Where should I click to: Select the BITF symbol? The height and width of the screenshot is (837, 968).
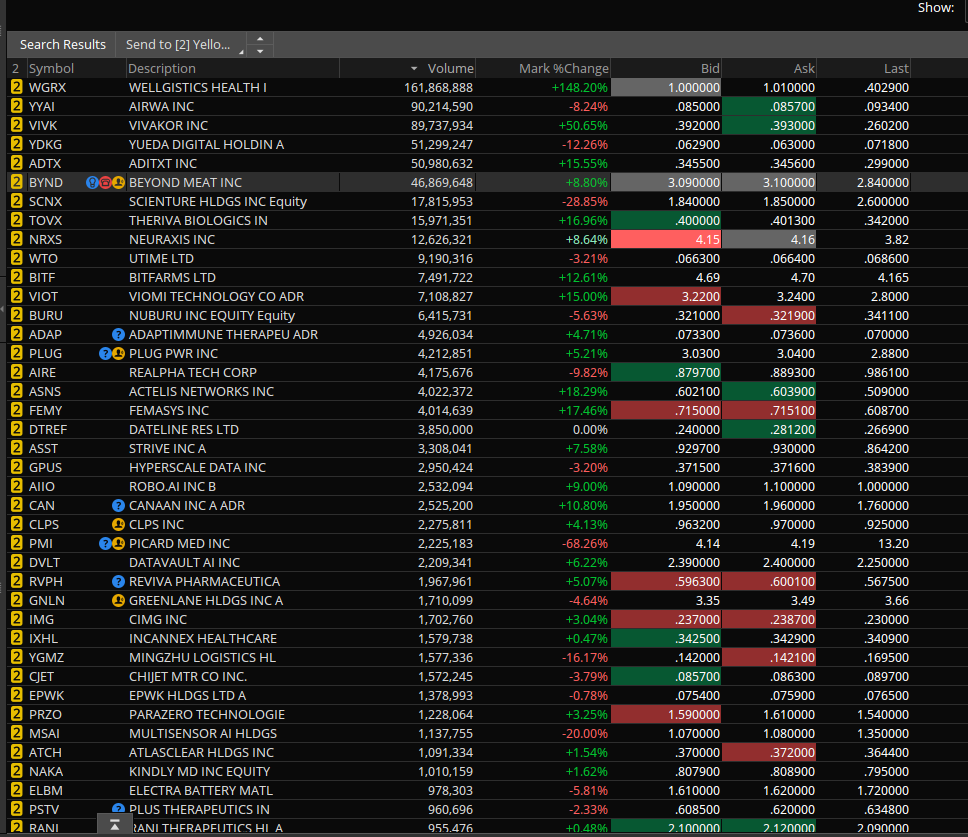click(42, 278)
